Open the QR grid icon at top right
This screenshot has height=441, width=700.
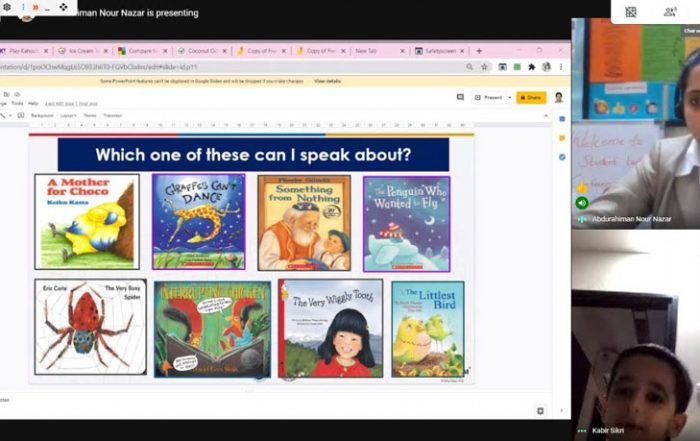(x=631, y=12)
